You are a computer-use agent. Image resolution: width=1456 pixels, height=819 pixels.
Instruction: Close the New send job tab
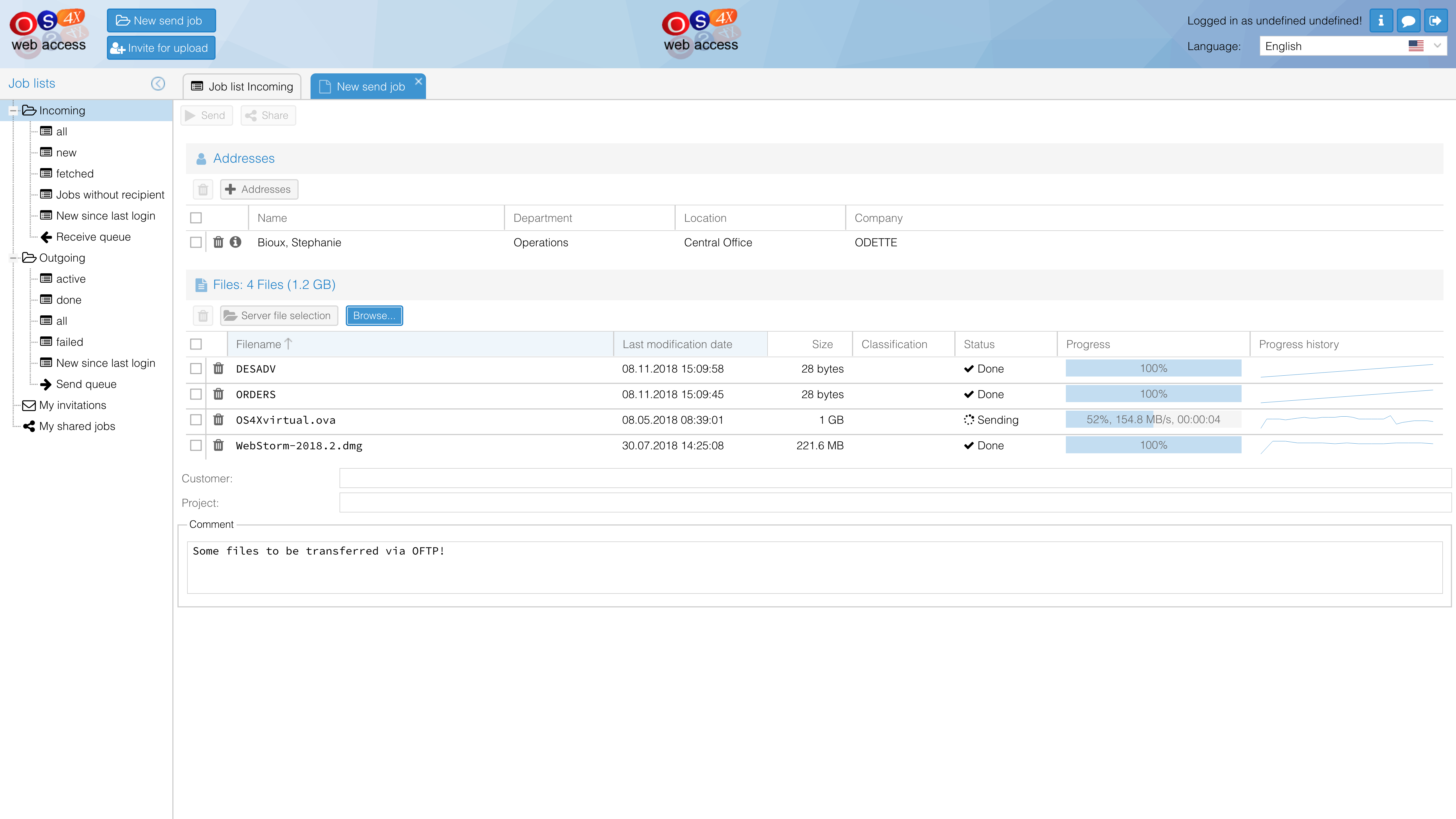[x=418, y=81]
